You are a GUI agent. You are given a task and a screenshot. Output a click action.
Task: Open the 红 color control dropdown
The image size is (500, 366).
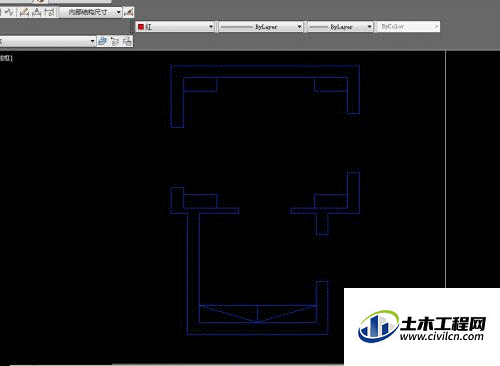[x=175, y=27]
